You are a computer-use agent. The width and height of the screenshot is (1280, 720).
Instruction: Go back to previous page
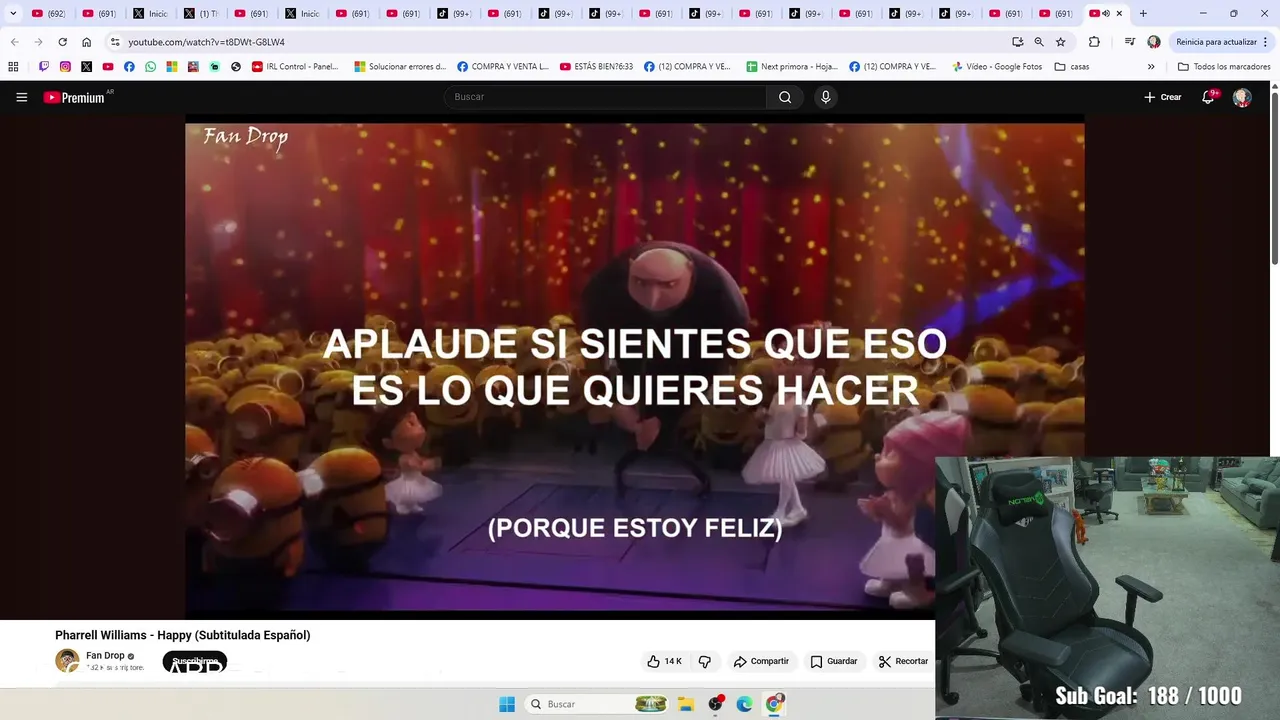[14, 42]
